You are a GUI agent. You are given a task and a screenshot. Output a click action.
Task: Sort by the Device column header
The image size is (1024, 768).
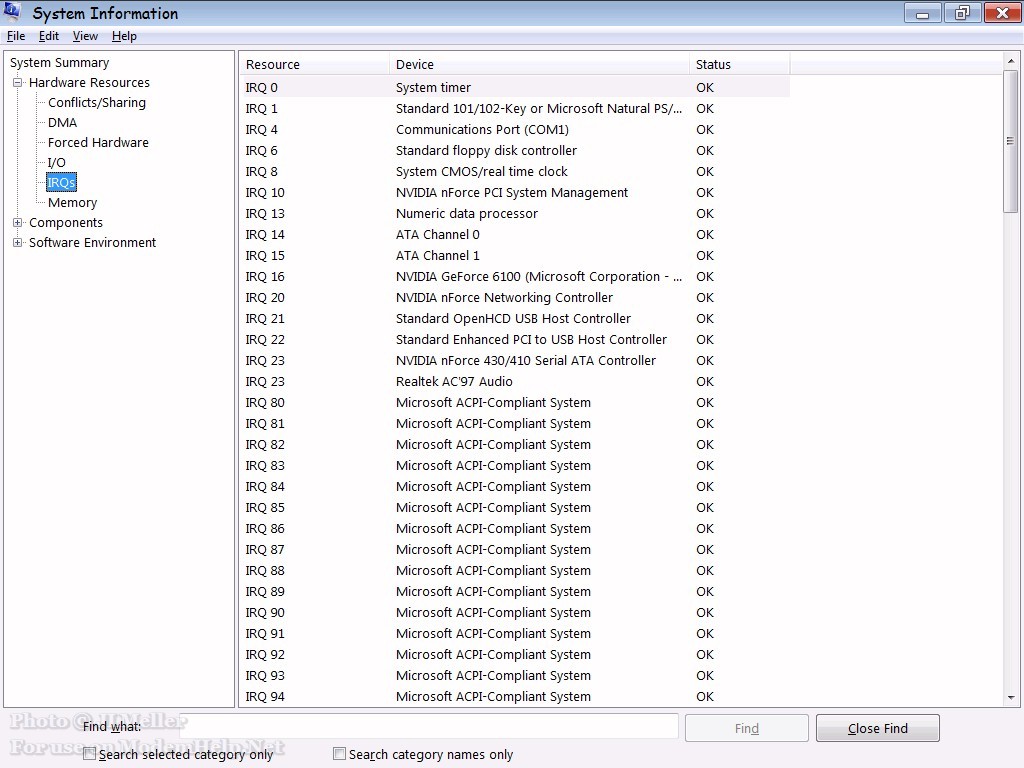click(539, 64)
